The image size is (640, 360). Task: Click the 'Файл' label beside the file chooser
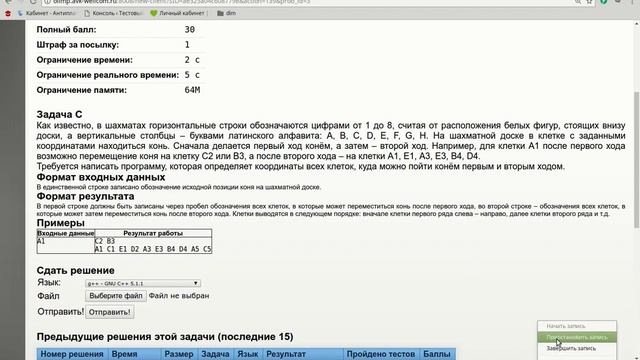click(48, 296)
